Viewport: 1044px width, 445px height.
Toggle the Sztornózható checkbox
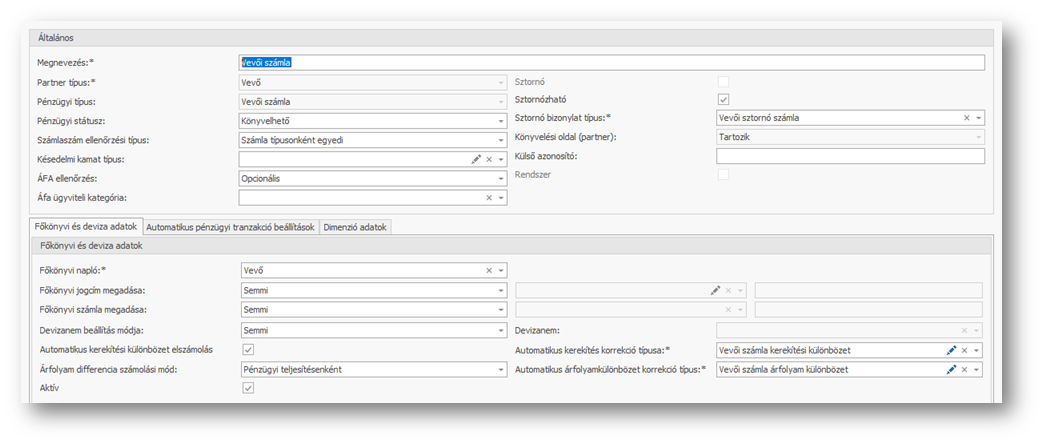pyautogui.click(x=723, y=99)
